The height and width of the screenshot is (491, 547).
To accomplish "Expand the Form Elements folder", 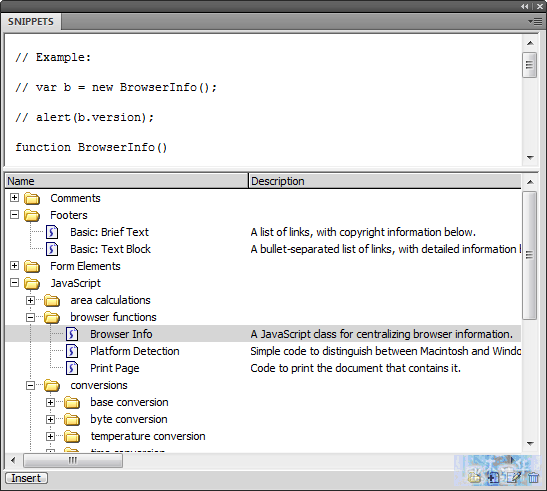I will pos(14,266).
